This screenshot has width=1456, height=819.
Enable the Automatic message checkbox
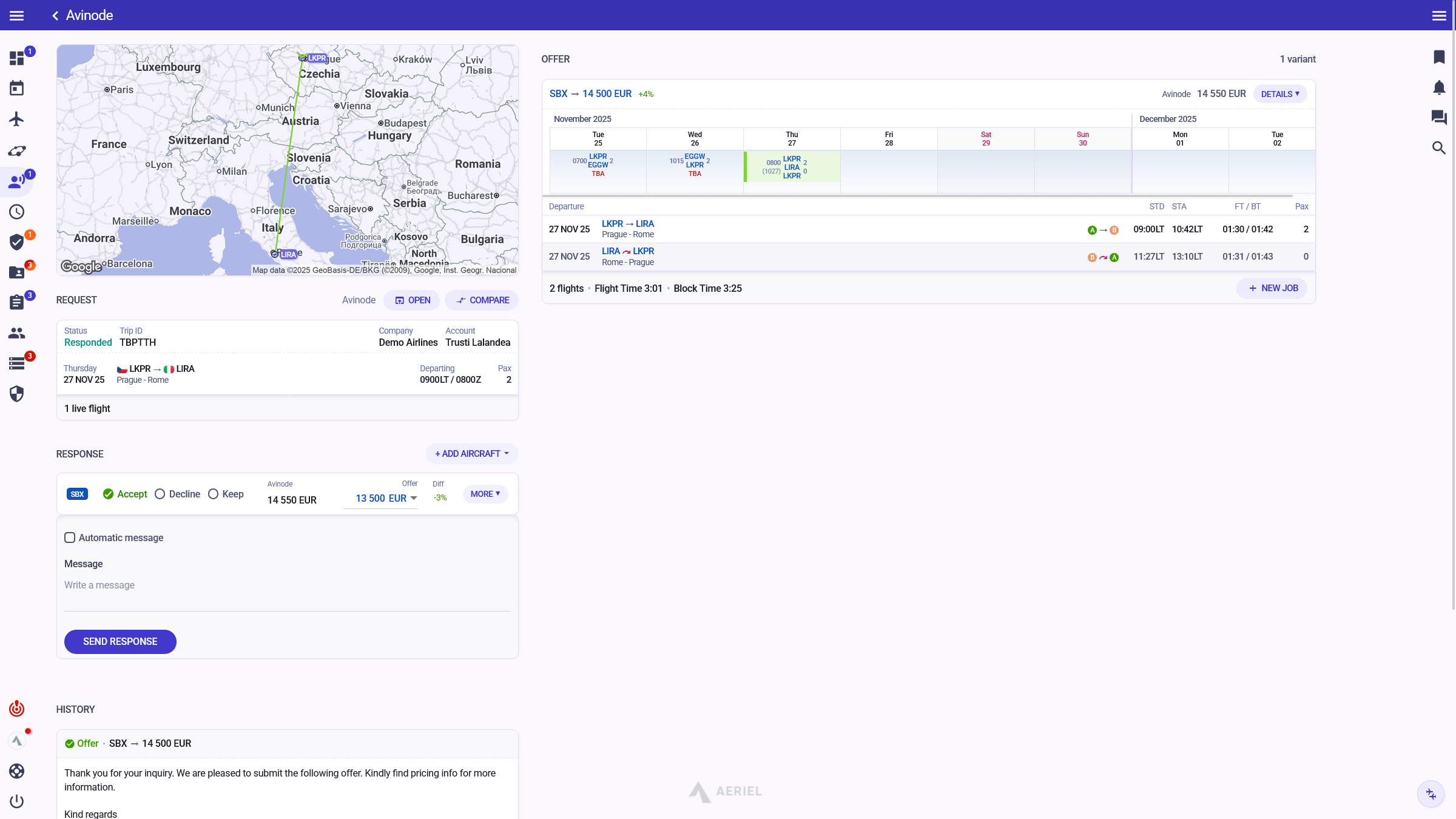pos(70,538)
